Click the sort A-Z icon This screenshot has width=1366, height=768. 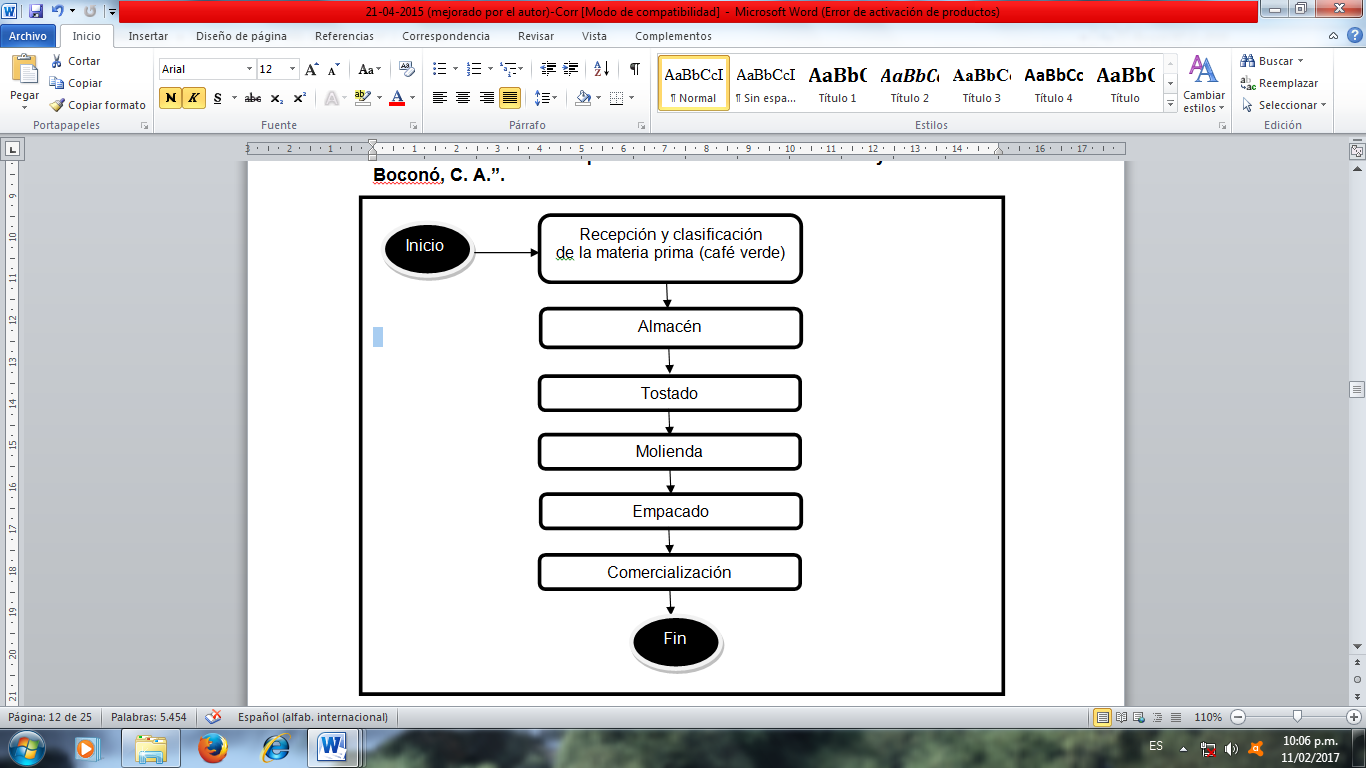(x=601, y=69)
